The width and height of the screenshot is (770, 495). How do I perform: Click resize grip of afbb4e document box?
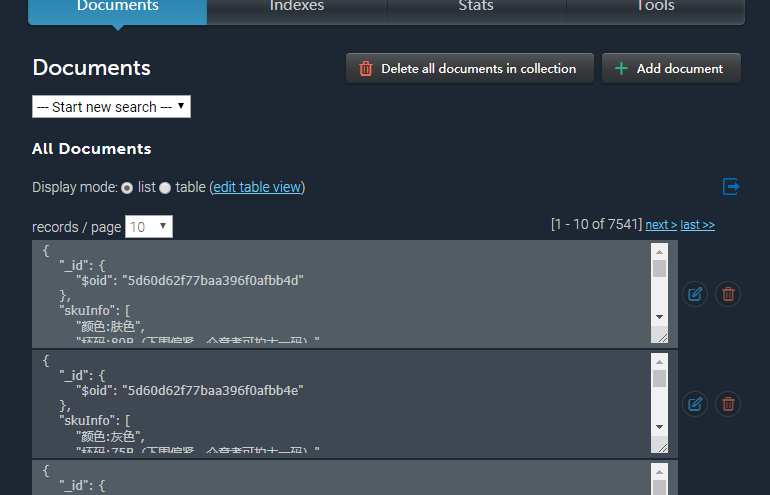coord(662,447)
